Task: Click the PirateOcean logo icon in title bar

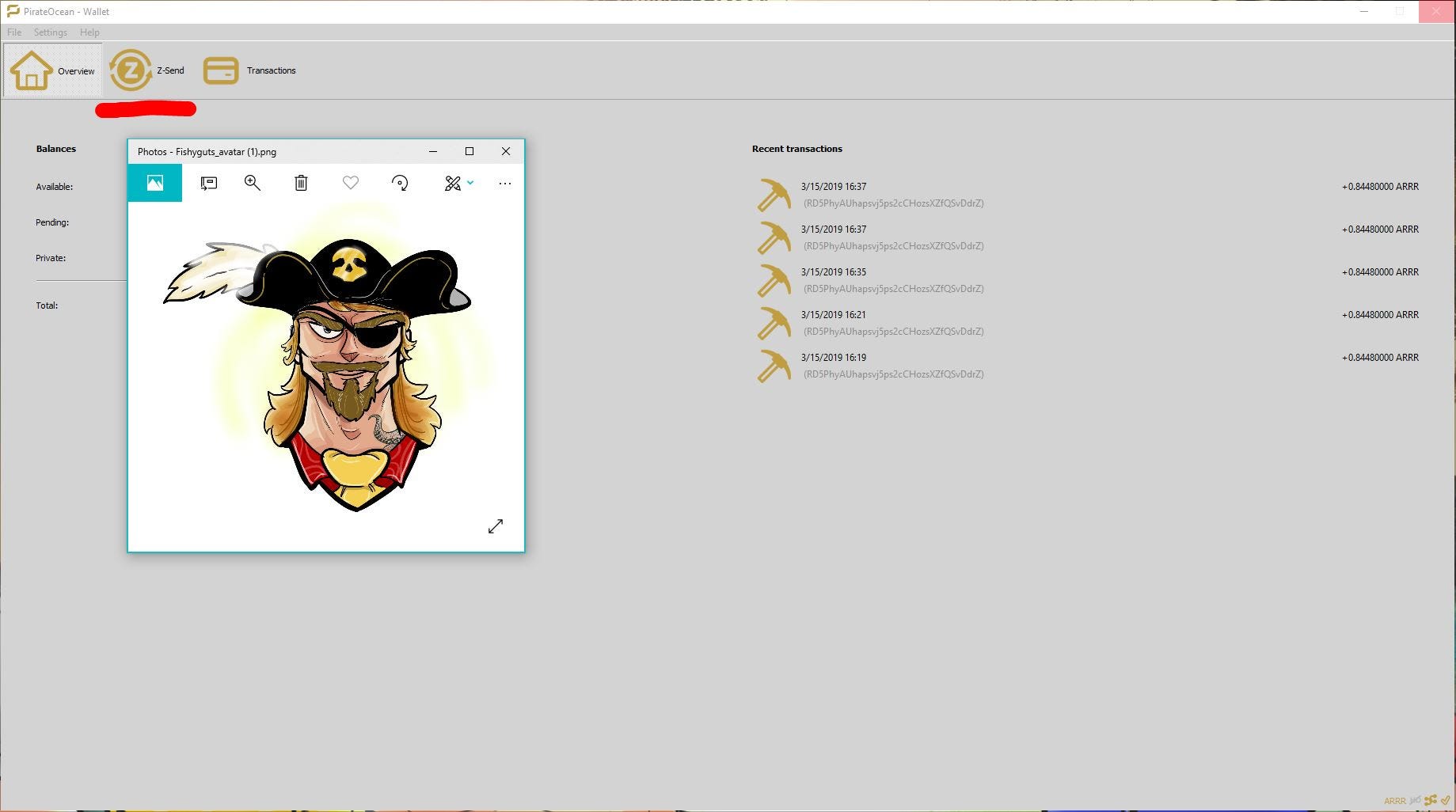Action: [13, 11]
